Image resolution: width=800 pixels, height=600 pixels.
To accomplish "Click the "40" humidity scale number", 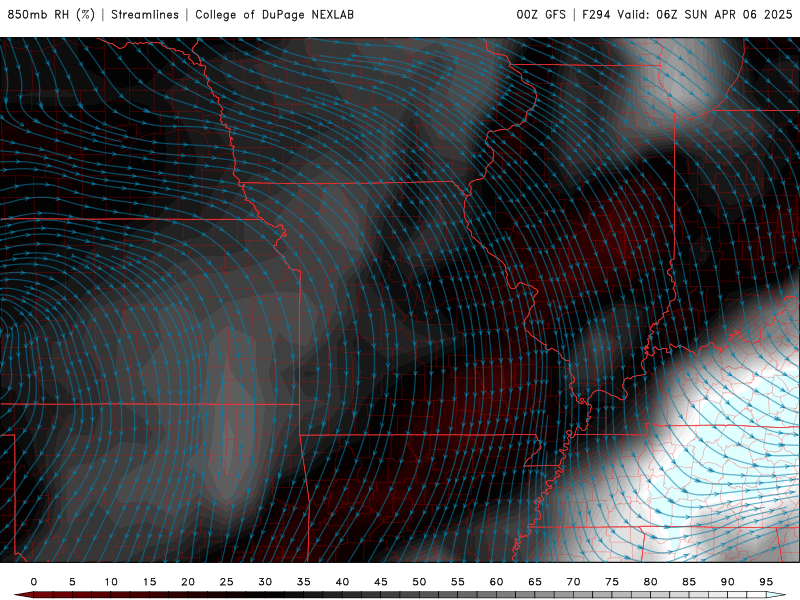I will [342, 582].
